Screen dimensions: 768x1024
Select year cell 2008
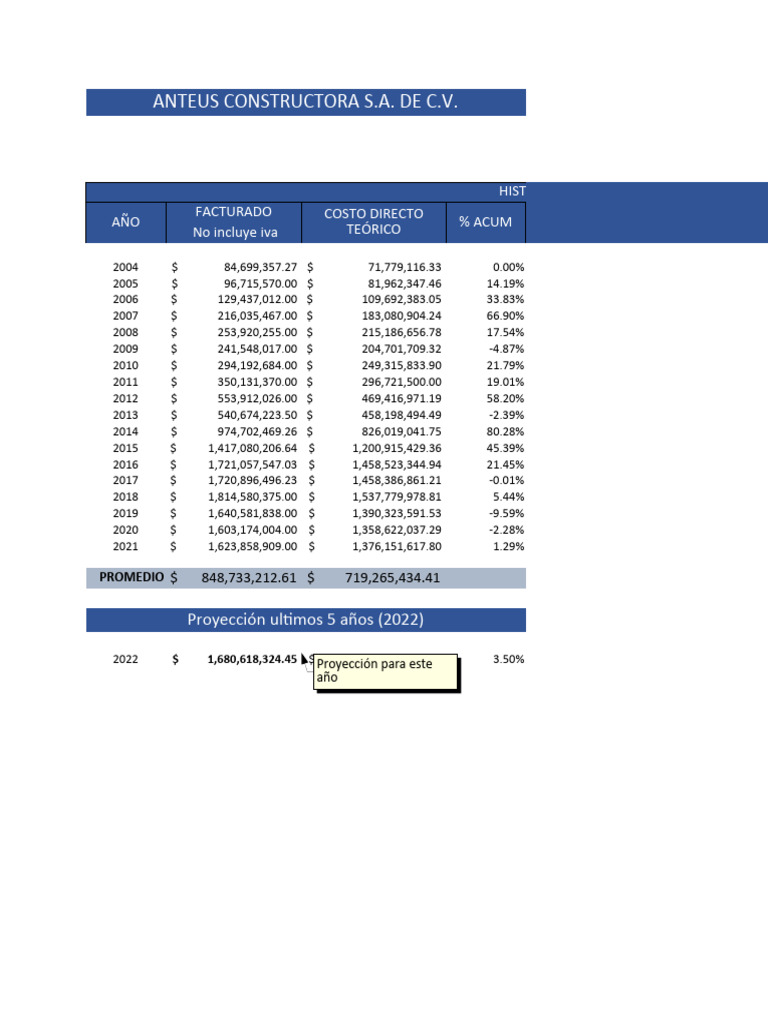(x=125, y=332)
